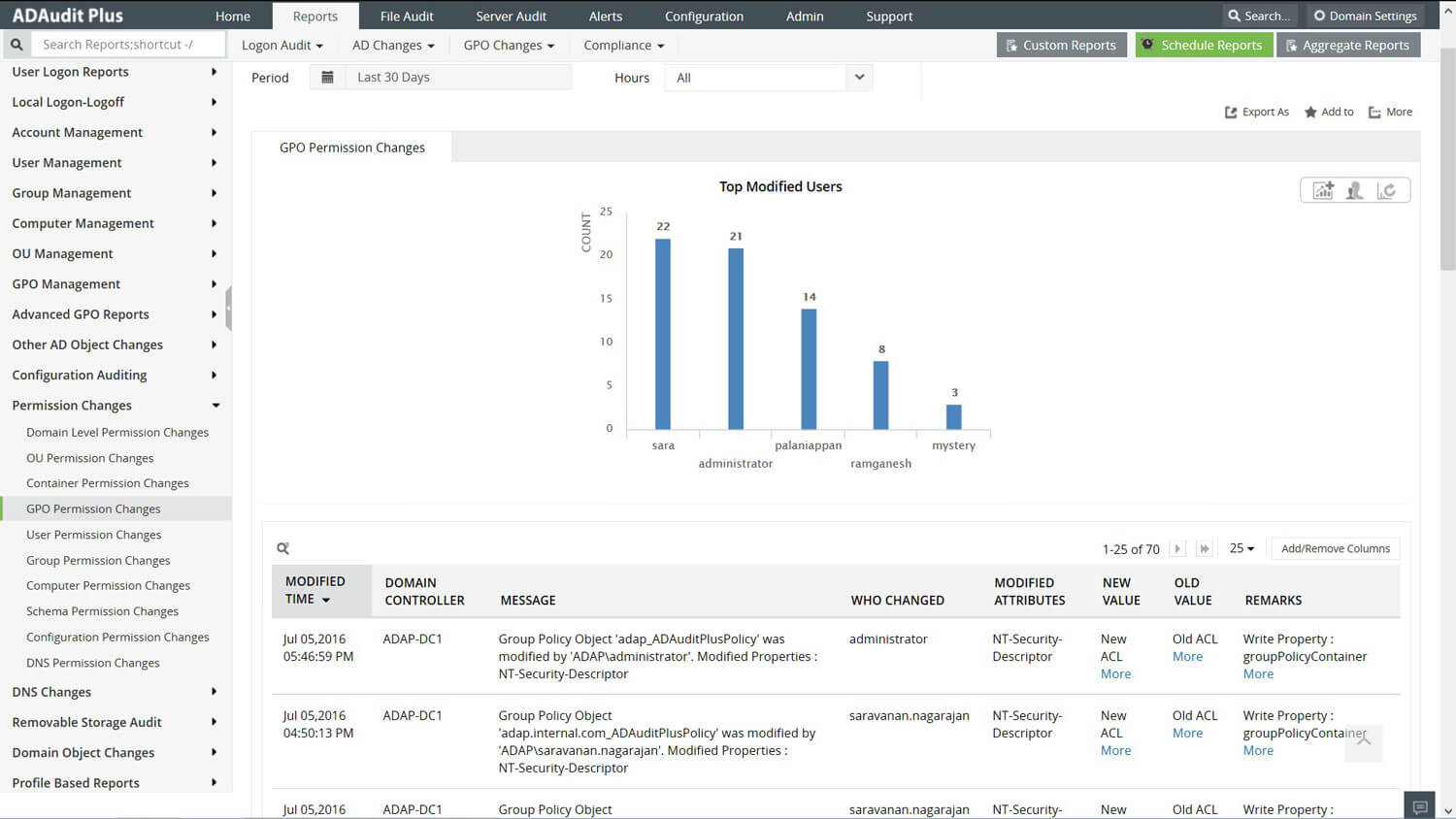Click the users icon in chart toolbar

[1355, 190]
